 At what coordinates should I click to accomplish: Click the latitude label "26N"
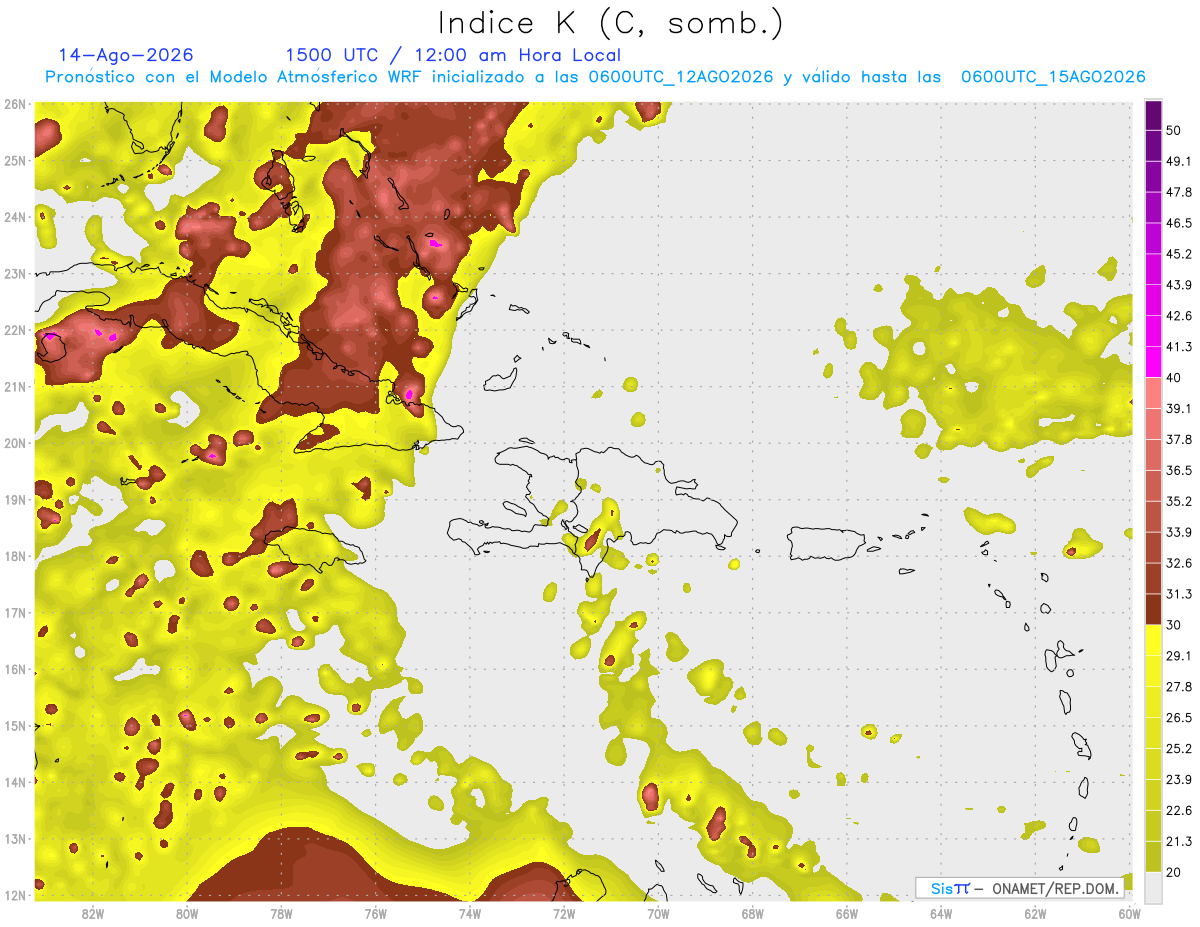(x=15, y=104)
